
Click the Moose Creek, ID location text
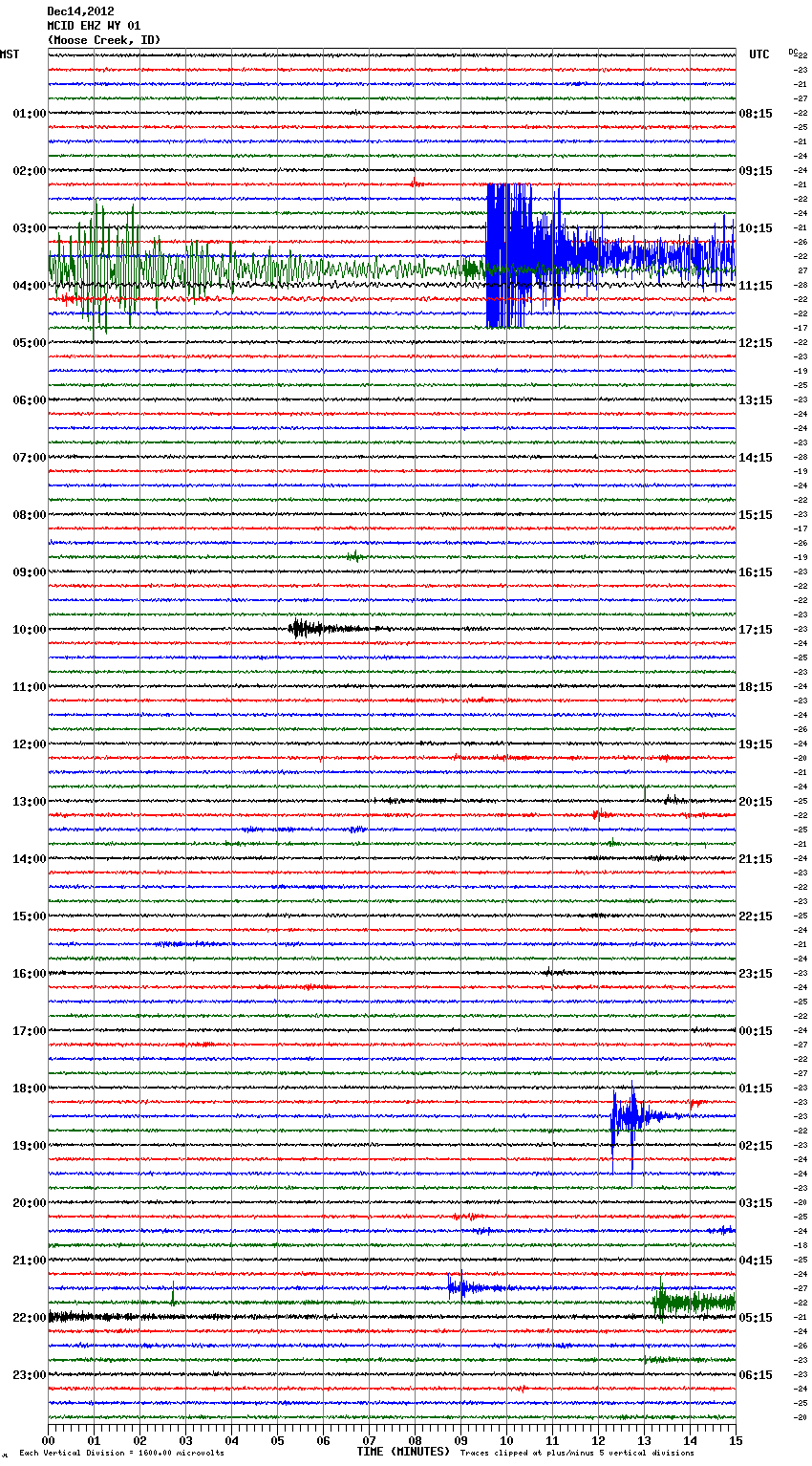[103, 40]
